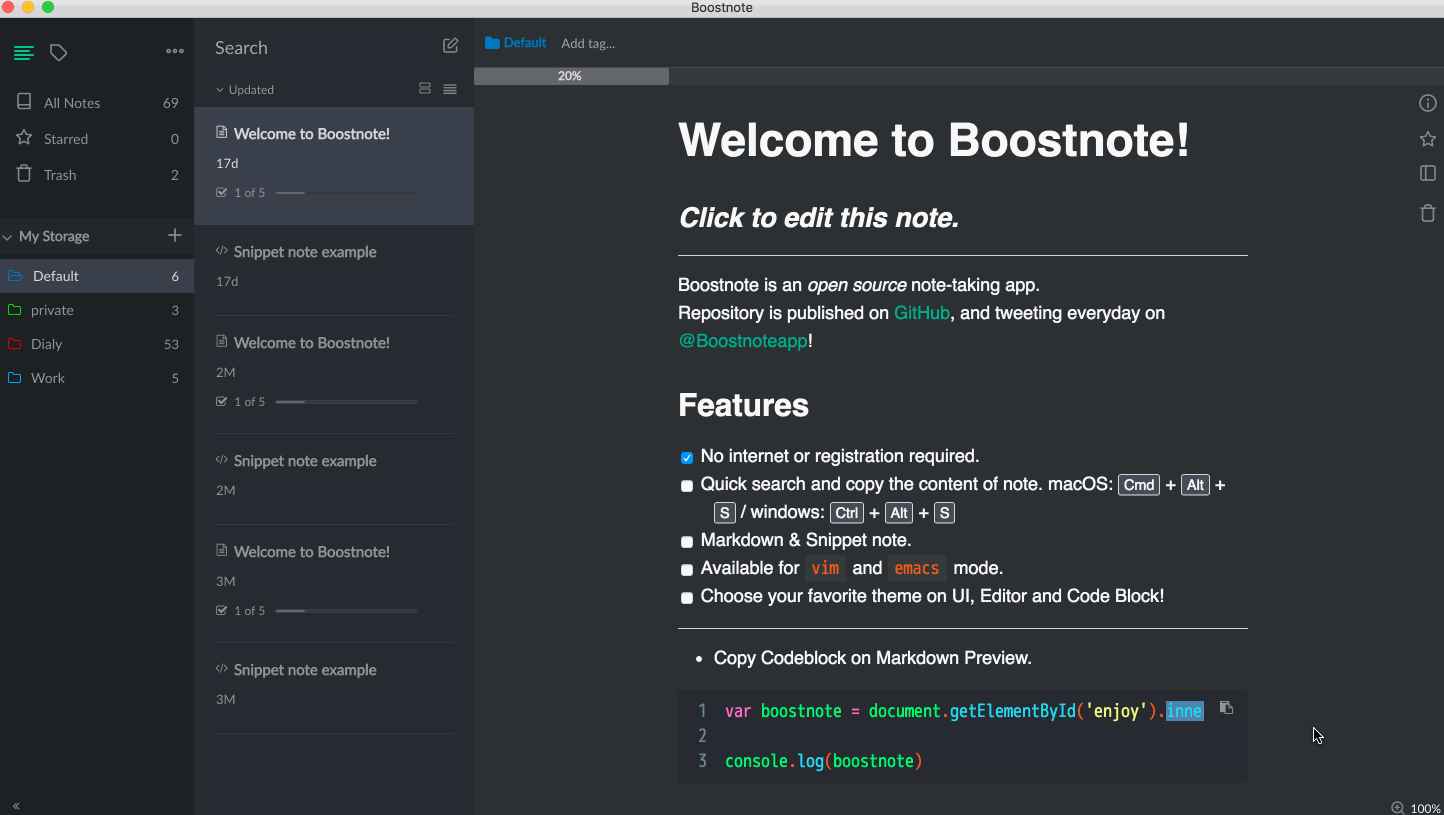Click the zoom magnifier icon
This screenshot has width=1444, height=815.
coord(1398,808)
